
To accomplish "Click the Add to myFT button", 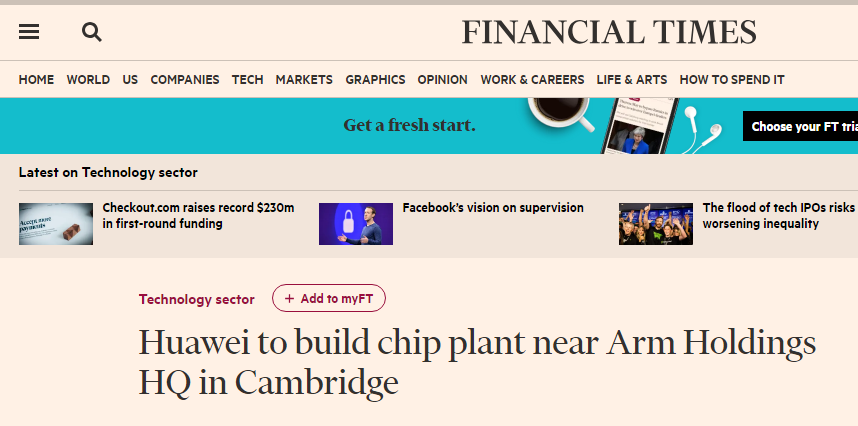I will pyautogui.click(x=329, y=298).
